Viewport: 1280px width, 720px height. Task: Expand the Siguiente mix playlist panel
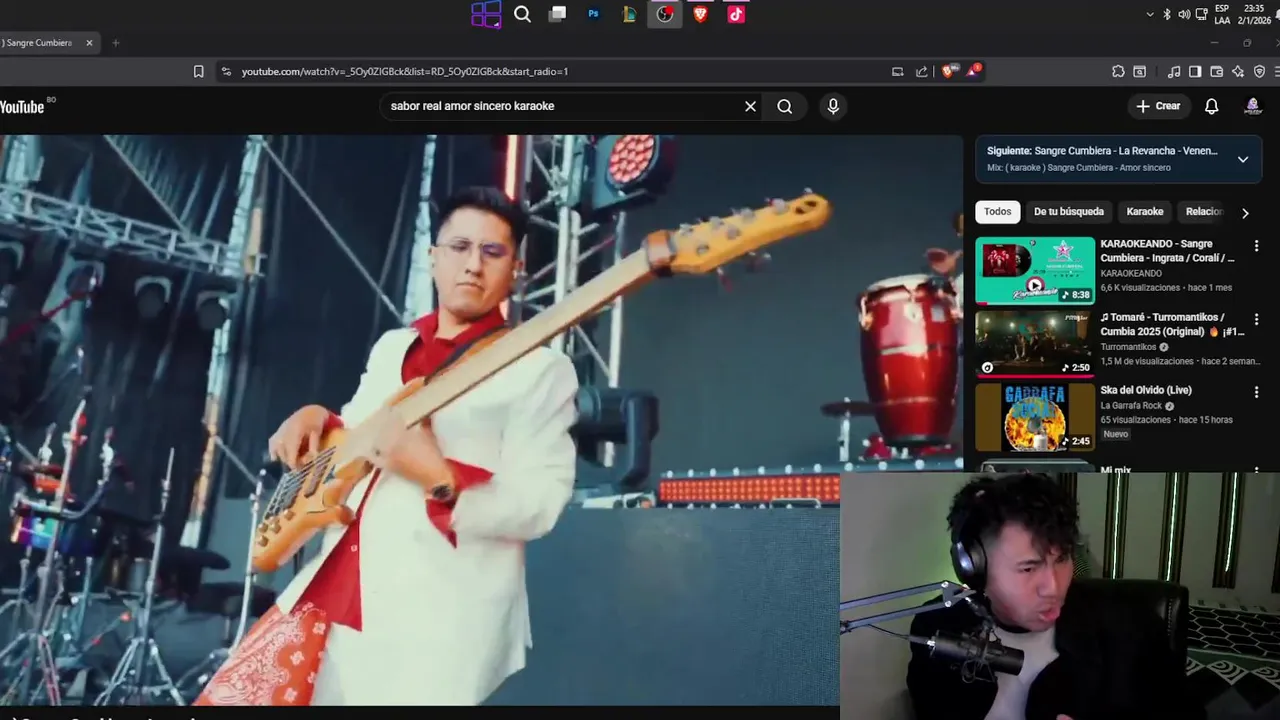[x=1243, y=159]
